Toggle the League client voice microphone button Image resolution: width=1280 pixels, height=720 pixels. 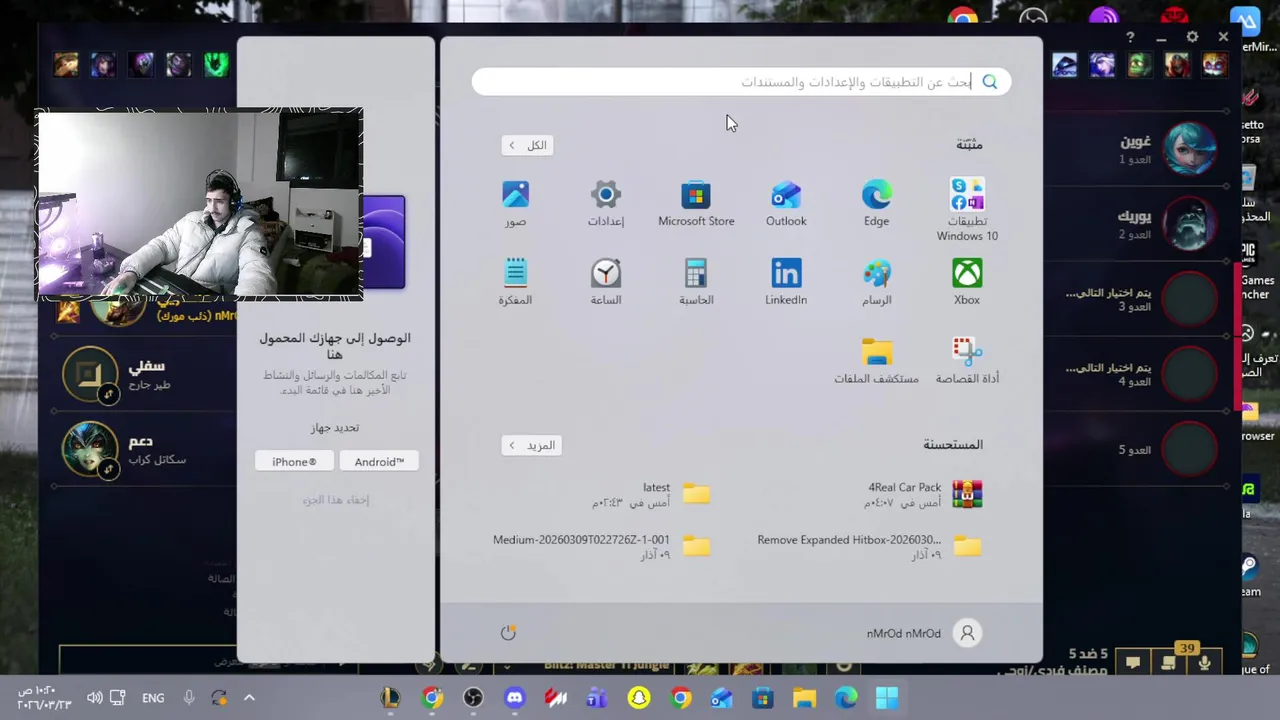1205,662
